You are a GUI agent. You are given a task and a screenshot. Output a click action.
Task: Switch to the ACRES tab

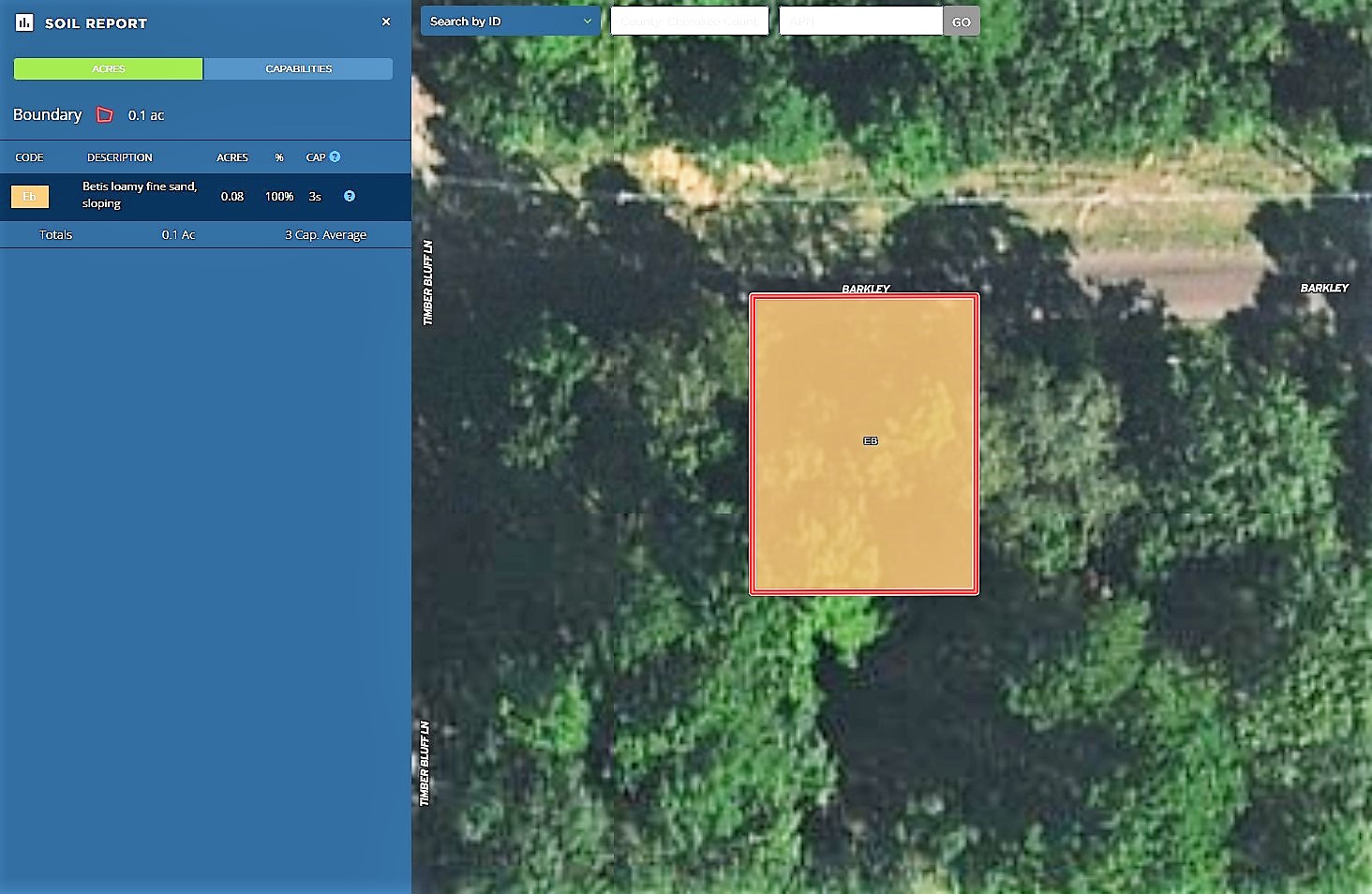[108, 68]
